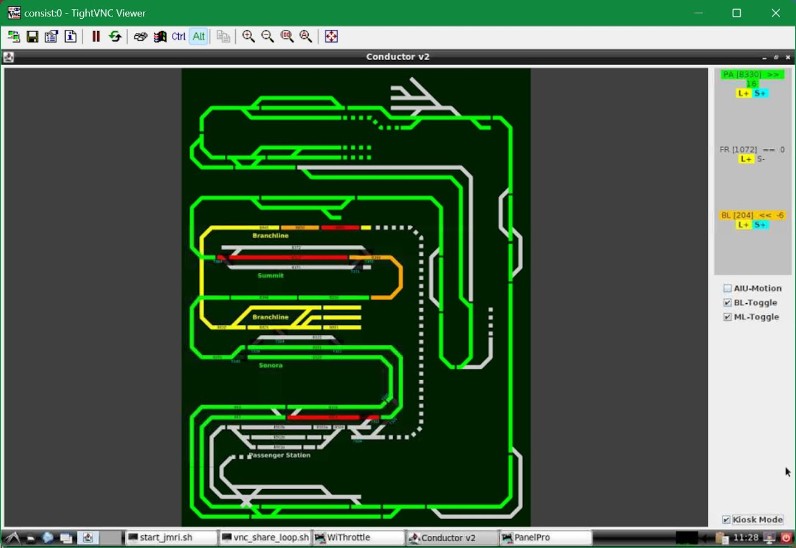Disable the Kiosk Mode checkbox
Screen dimensions: 796x548
tap(726, 520)
